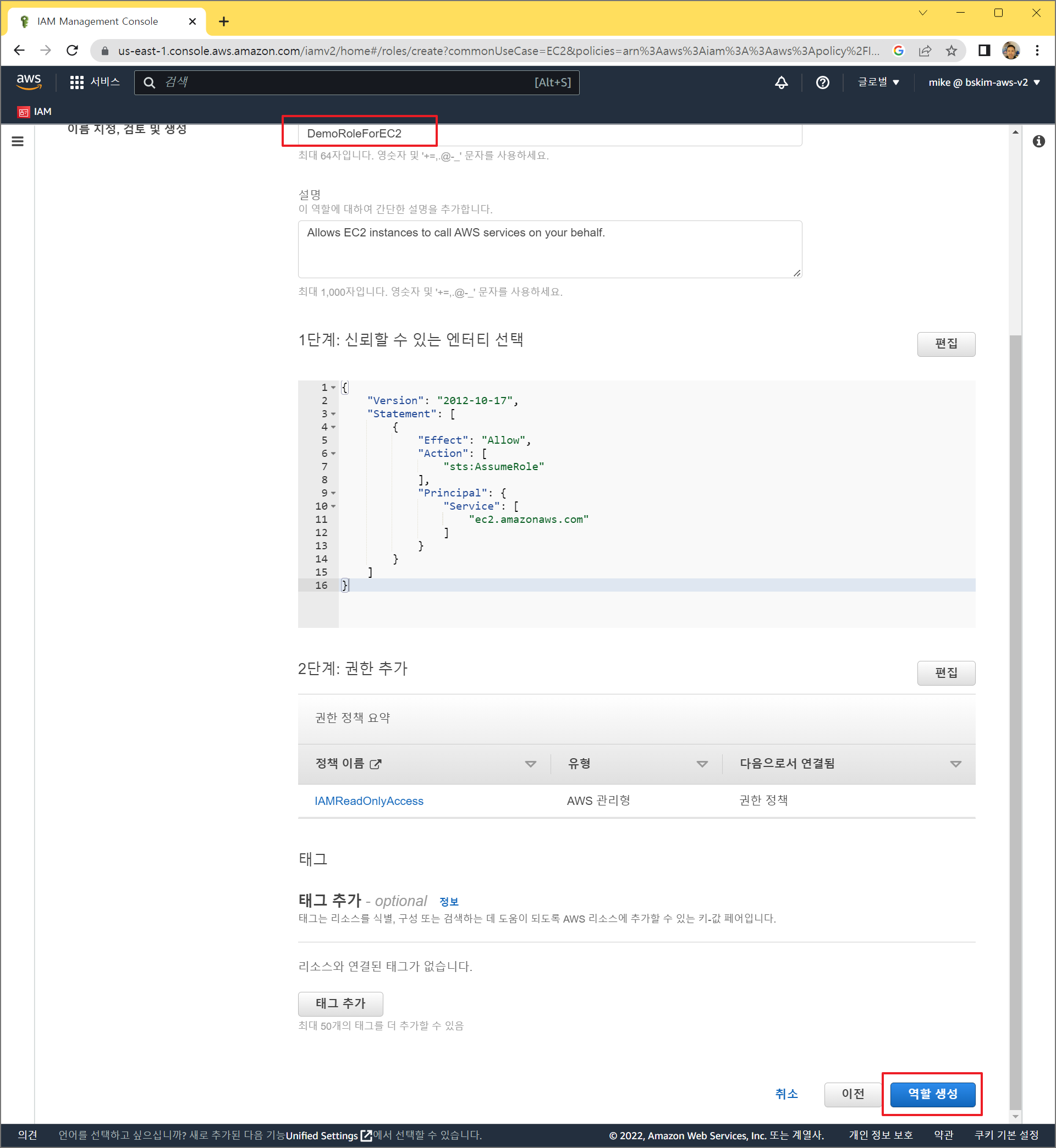This screenshot has height=1148, width=1056.
Task: Collapse the Action fold arrow on line 6
Action: point(334,454)
